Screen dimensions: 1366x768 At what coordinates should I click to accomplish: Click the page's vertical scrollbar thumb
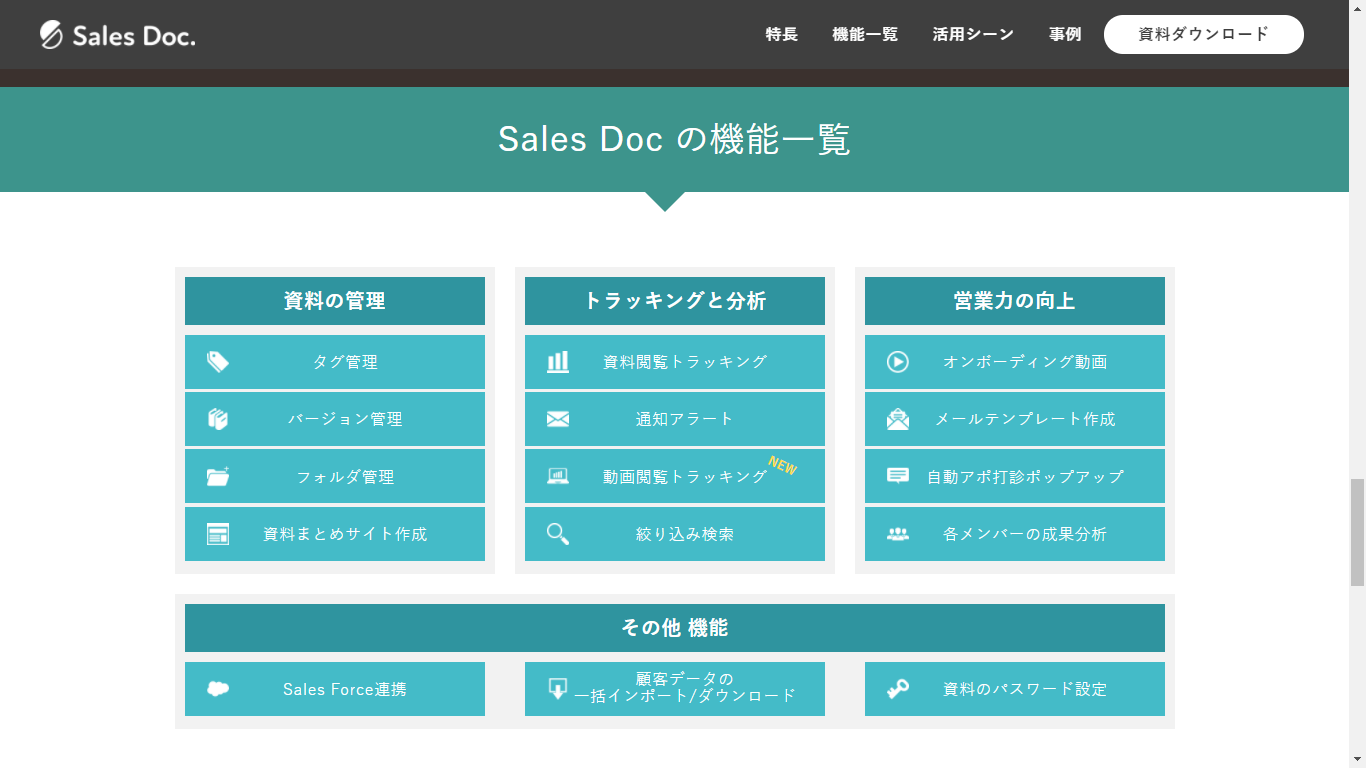1357,533
